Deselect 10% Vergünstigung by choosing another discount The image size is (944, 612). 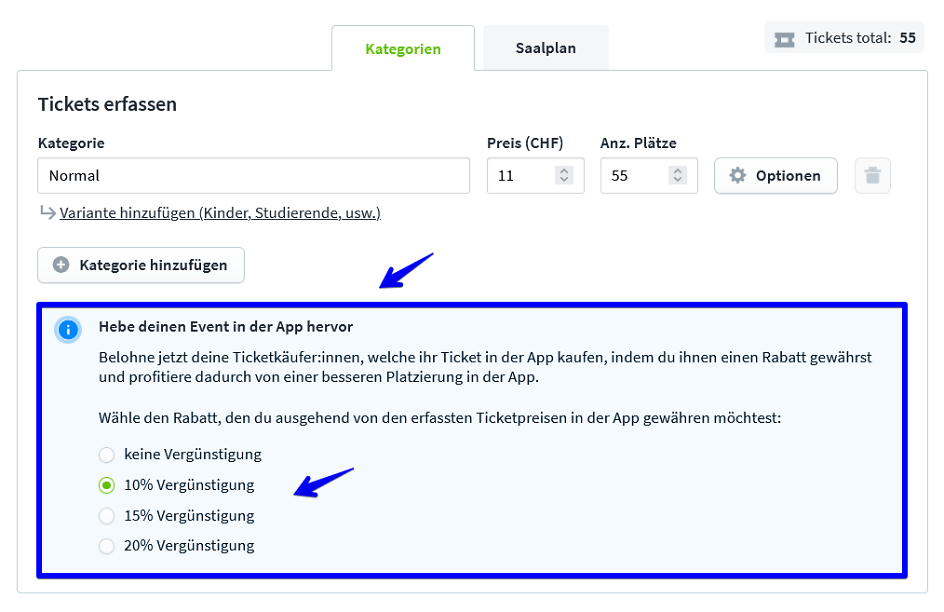[107, 454]
